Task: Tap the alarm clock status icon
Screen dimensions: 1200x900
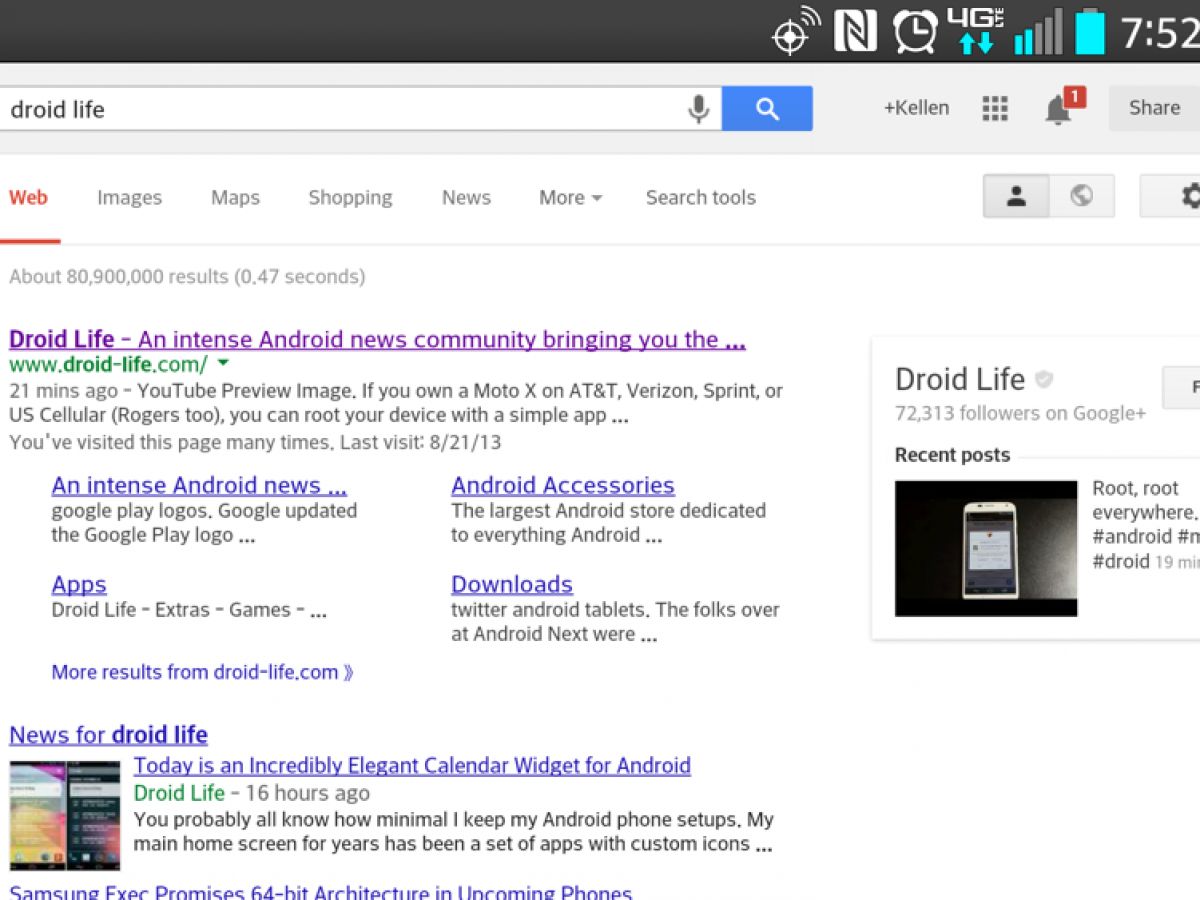Action: click(x=915, y=32)
